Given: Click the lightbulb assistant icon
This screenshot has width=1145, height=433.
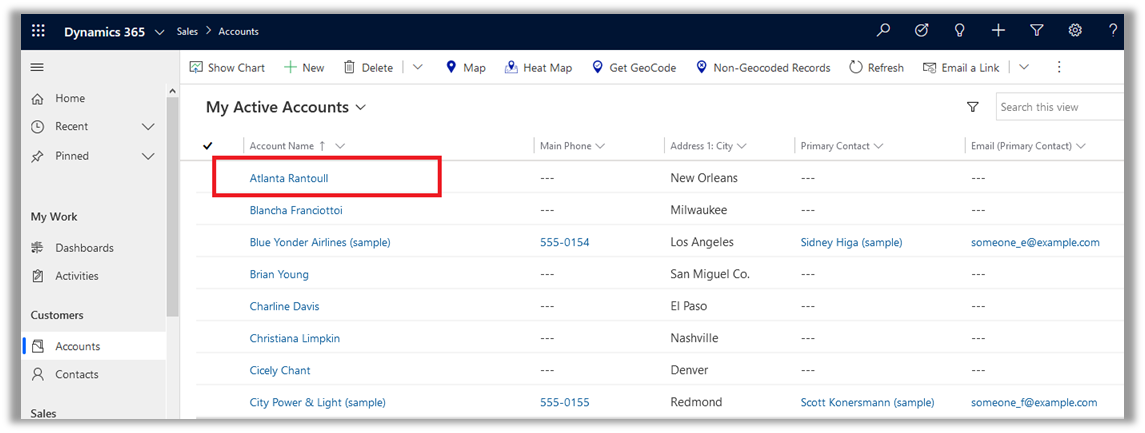Looking at the screenshot, I should click(959, 31).
